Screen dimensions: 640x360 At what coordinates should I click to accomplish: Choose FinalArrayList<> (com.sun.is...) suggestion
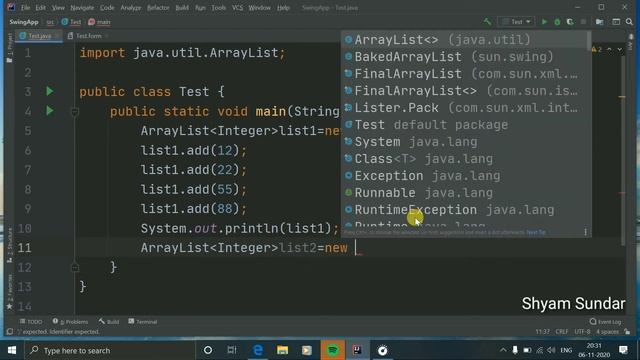tap(464, 91)
